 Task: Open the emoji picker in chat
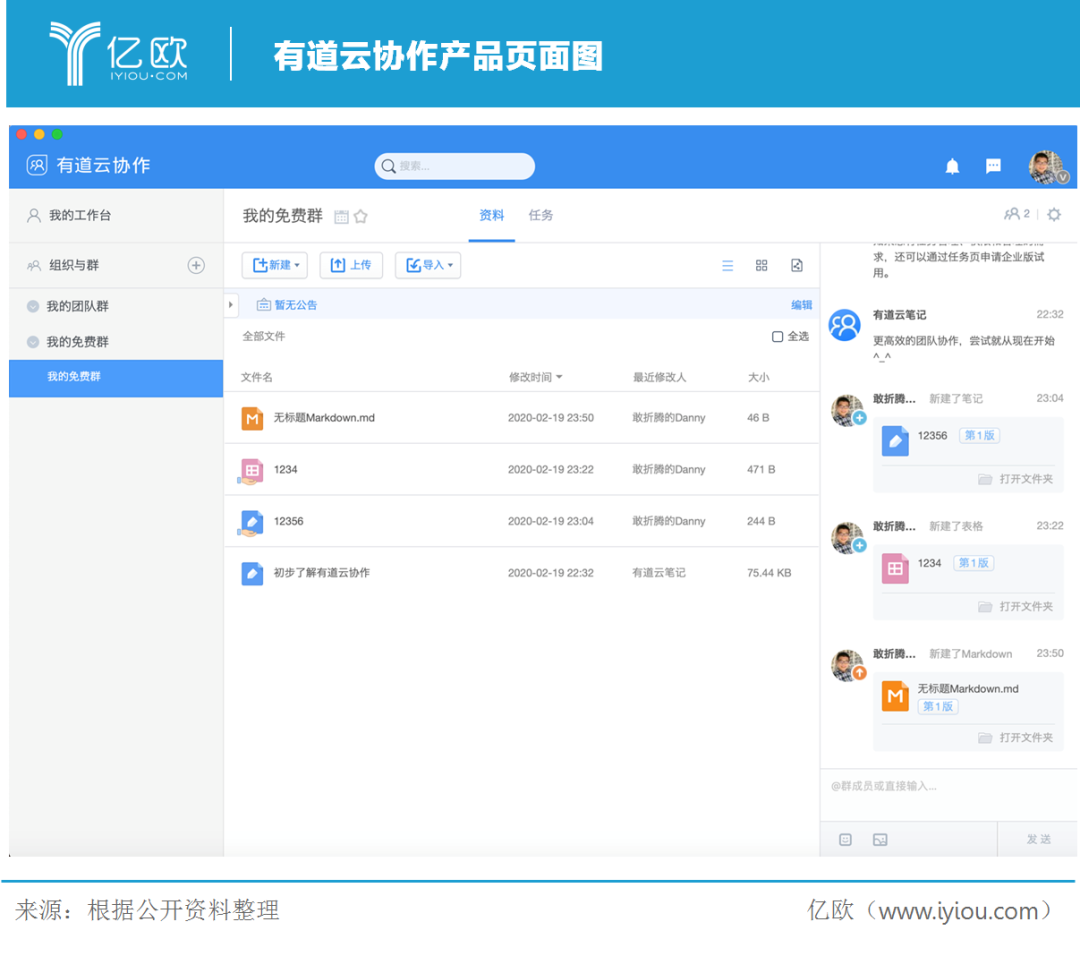[845, 840]
